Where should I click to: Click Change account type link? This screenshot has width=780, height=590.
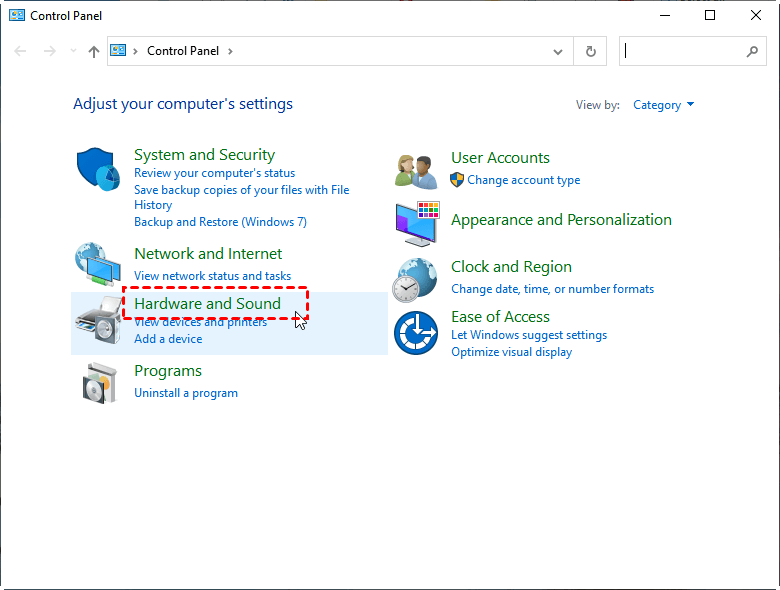tap(523, 180)
